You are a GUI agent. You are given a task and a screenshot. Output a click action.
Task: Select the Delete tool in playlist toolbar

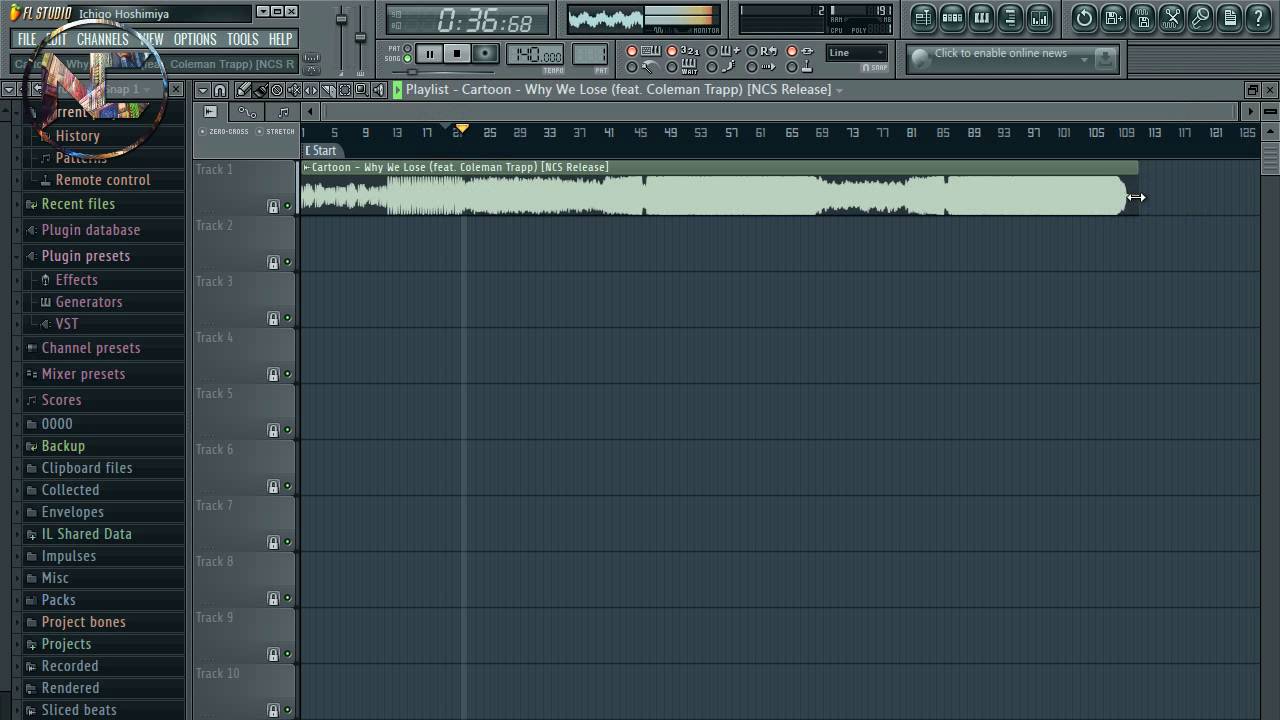point(277,90)
